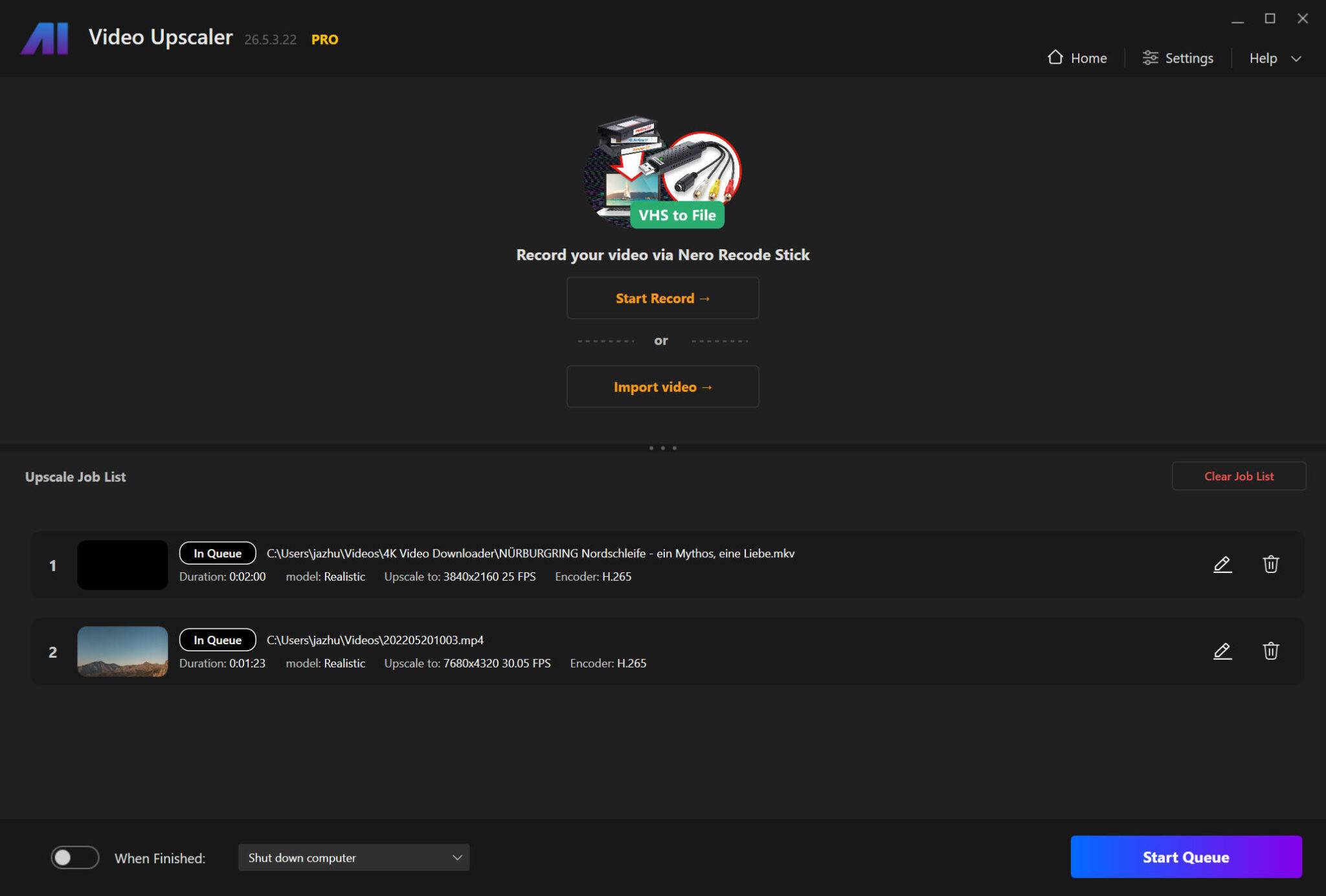
Task: Click the VHS to File illustration
Action: (662, 172)
